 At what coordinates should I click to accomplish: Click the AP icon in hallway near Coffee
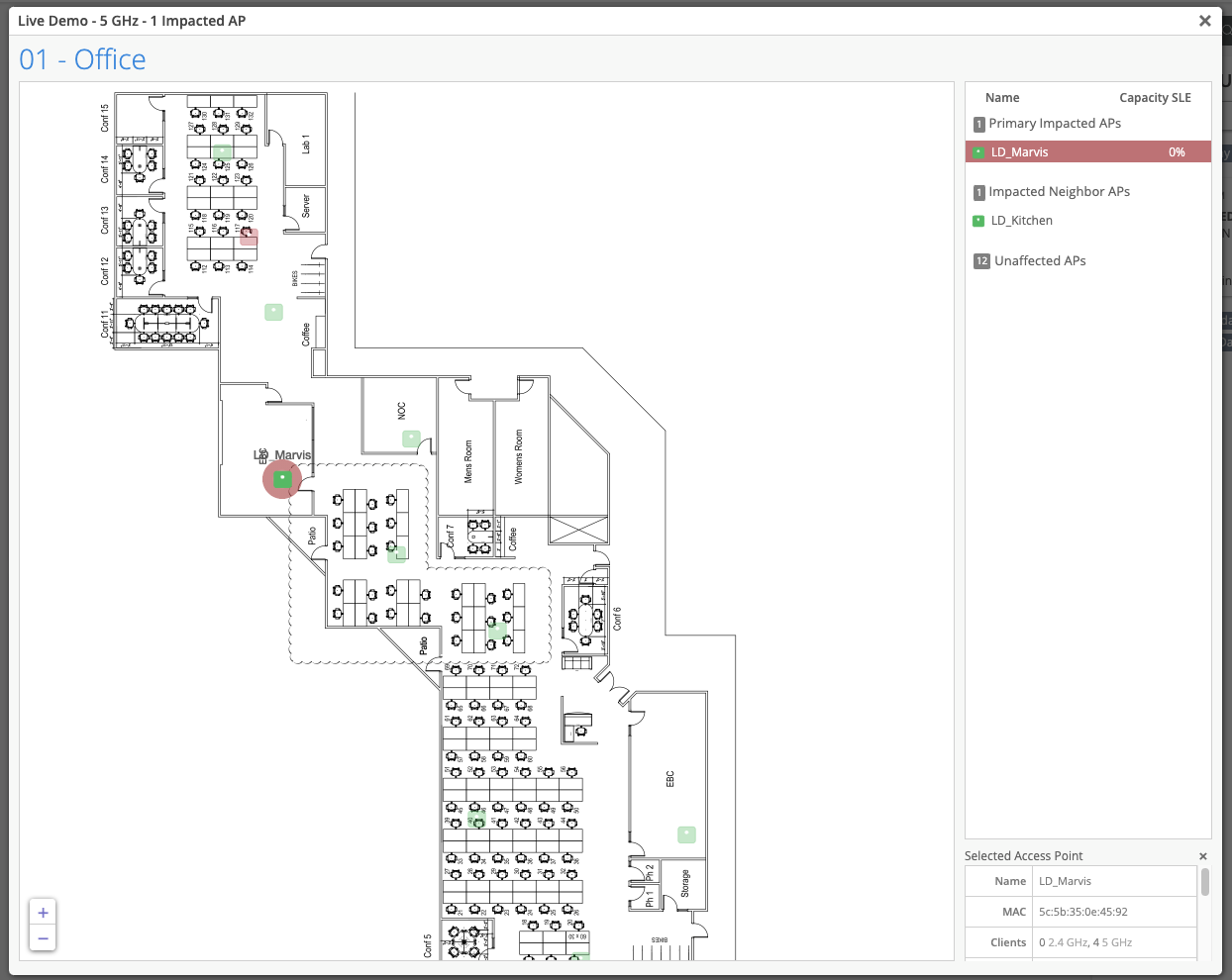[273, 312]
